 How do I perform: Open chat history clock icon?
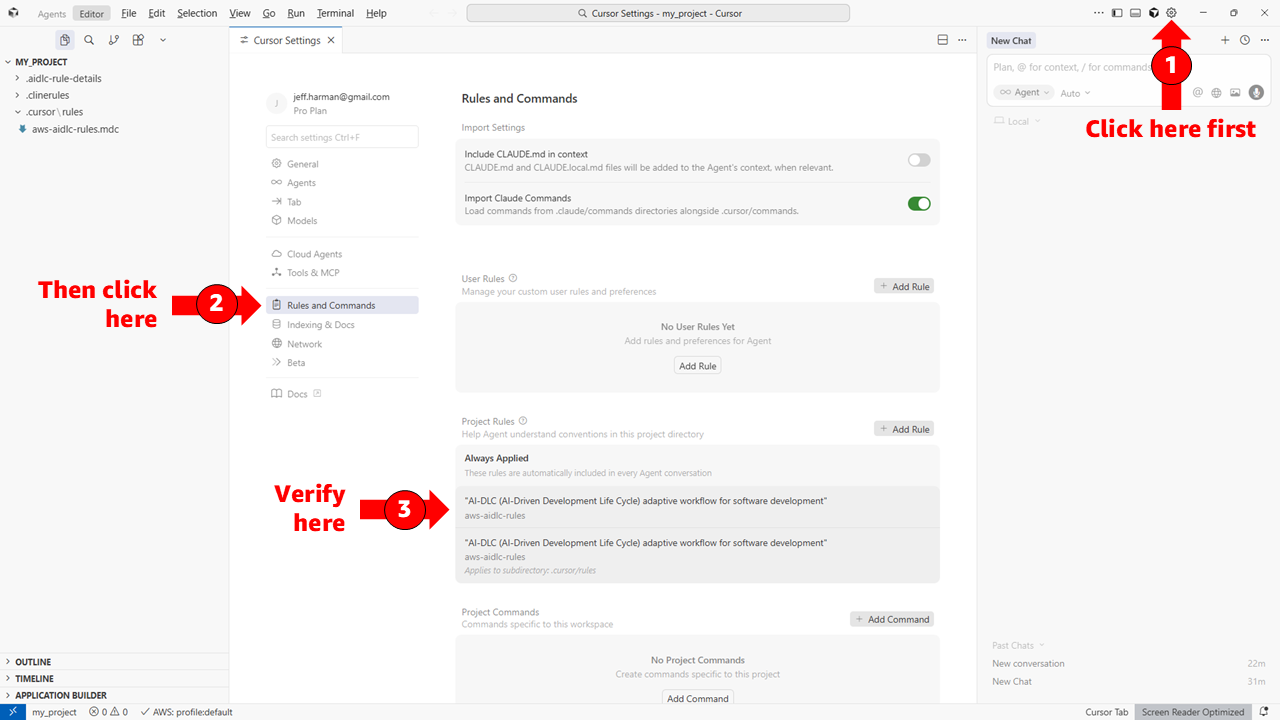[x=1245, y=40]
